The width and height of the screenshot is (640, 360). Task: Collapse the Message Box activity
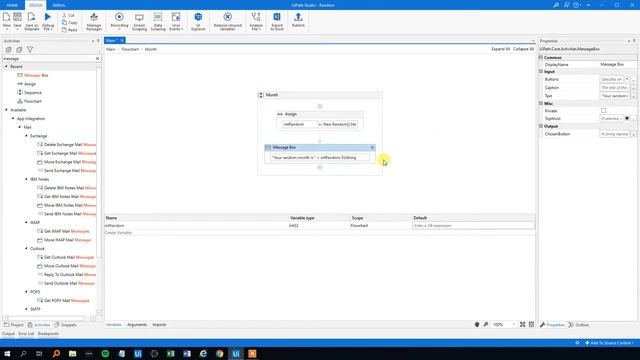(x=372, y=147)
